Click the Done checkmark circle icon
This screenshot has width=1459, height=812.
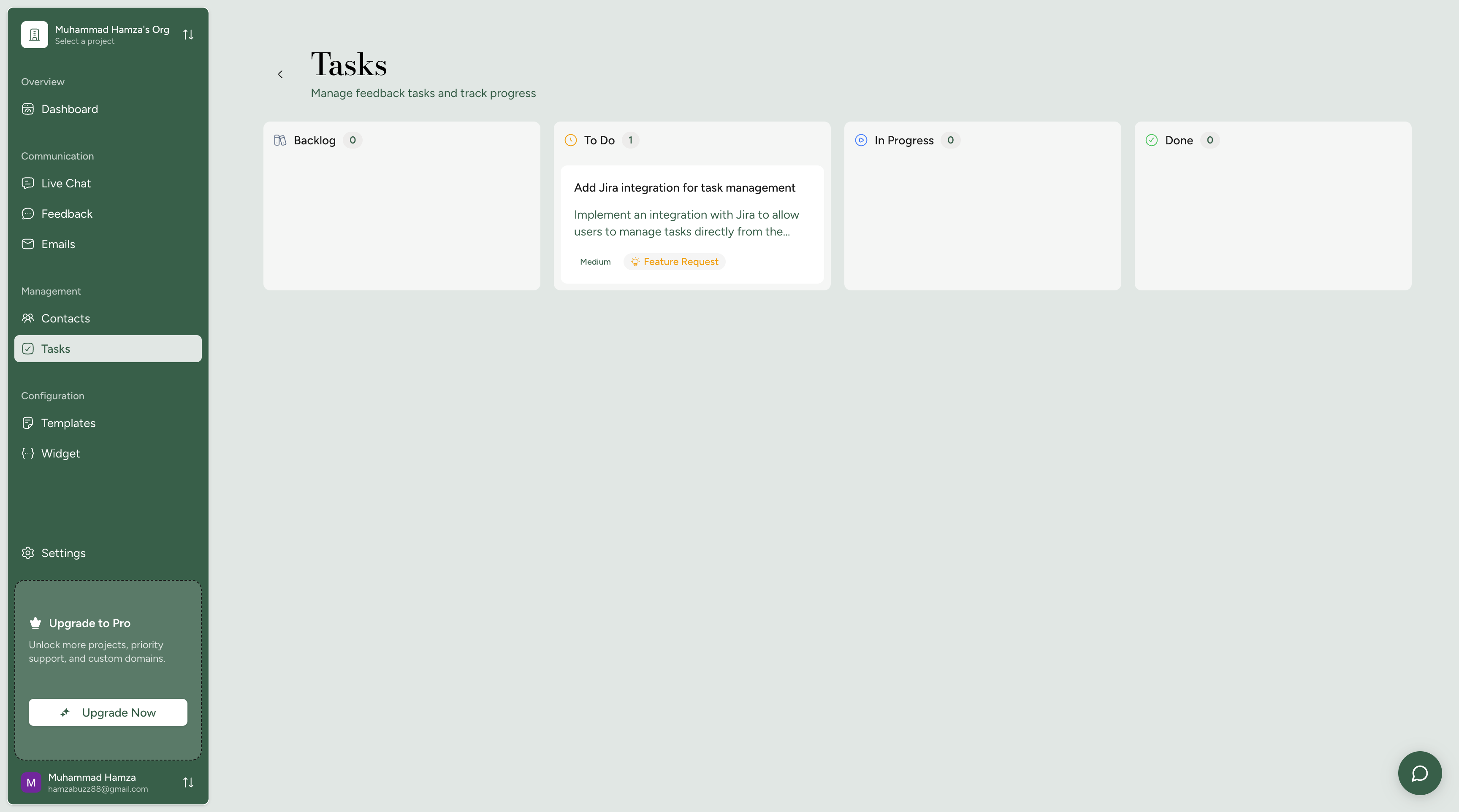point(1151,140)
